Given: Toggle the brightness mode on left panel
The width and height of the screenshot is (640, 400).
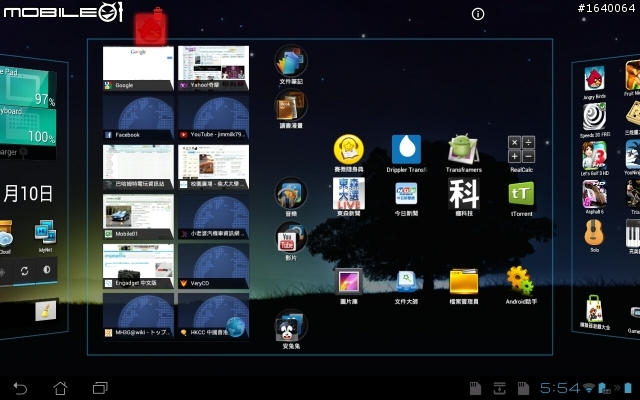Looking at the screenshot, I should coord(47,269).
